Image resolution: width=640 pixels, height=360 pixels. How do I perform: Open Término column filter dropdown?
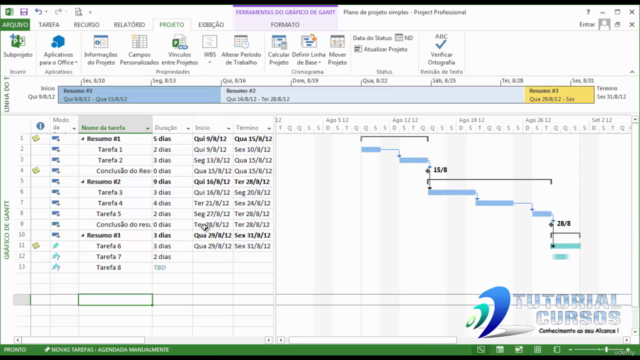pos(269,128)
